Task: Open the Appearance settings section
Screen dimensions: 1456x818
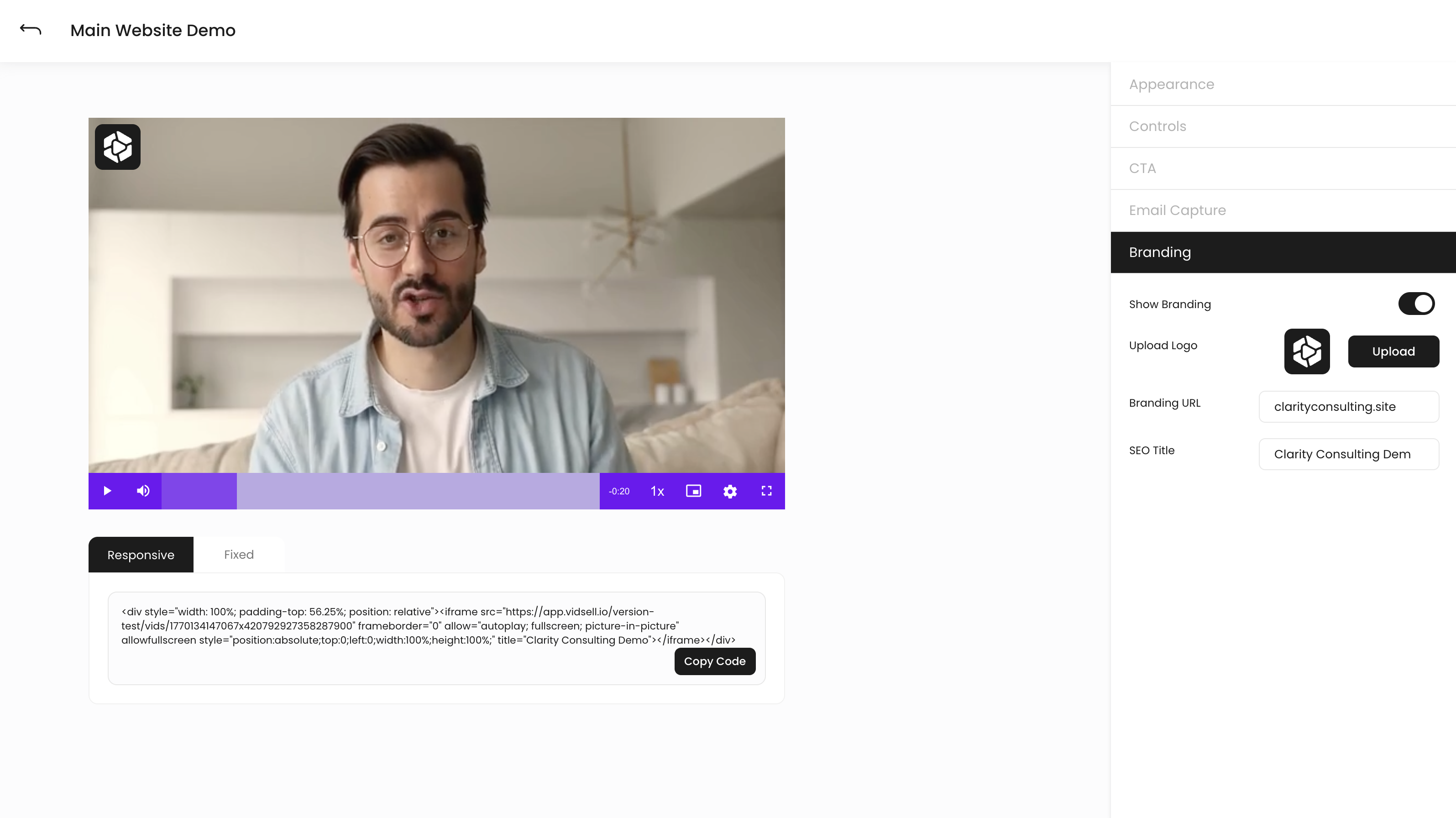Action: pos(1171,84)
